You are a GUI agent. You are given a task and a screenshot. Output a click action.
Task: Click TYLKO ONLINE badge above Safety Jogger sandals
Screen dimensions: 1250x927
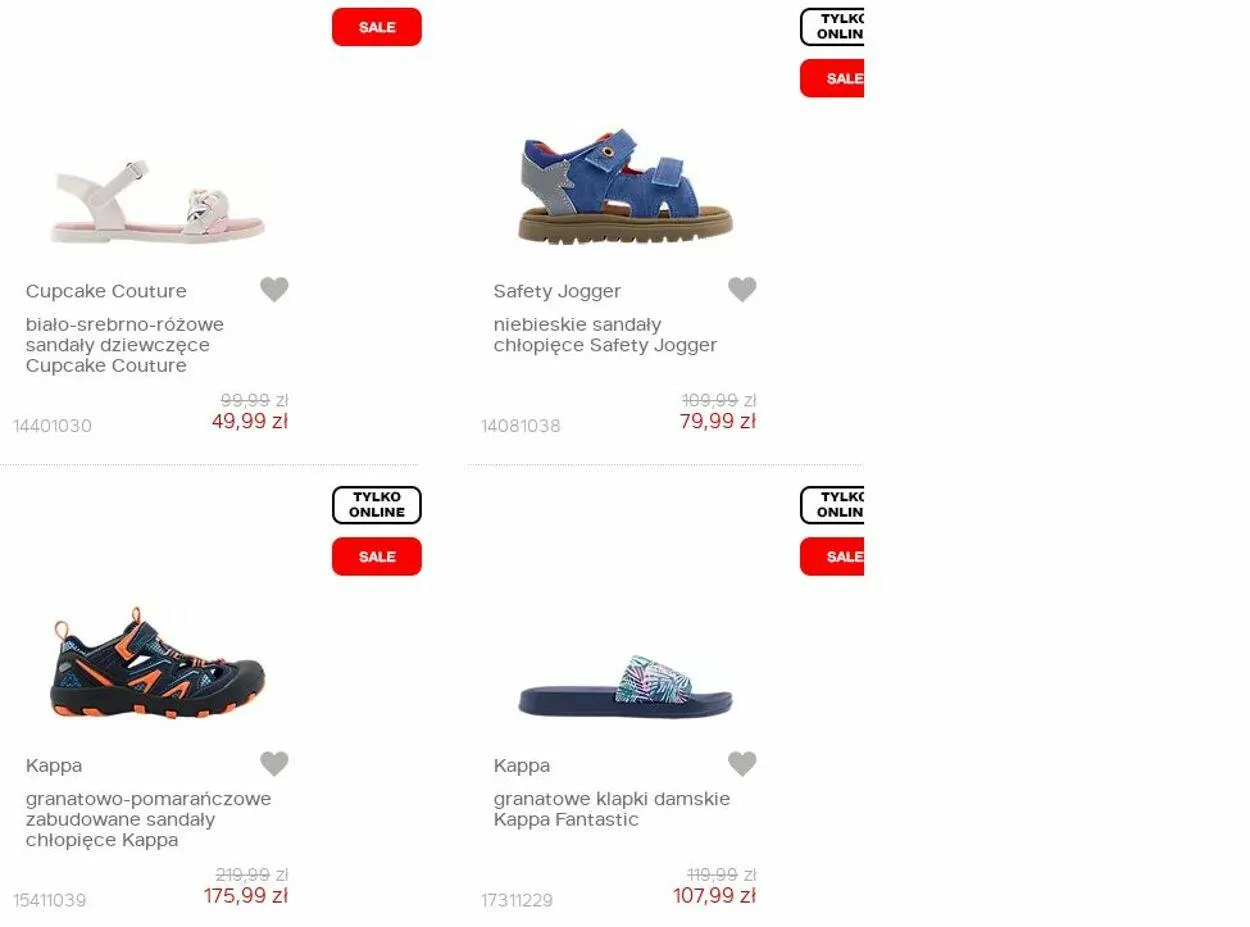[832, 27]
